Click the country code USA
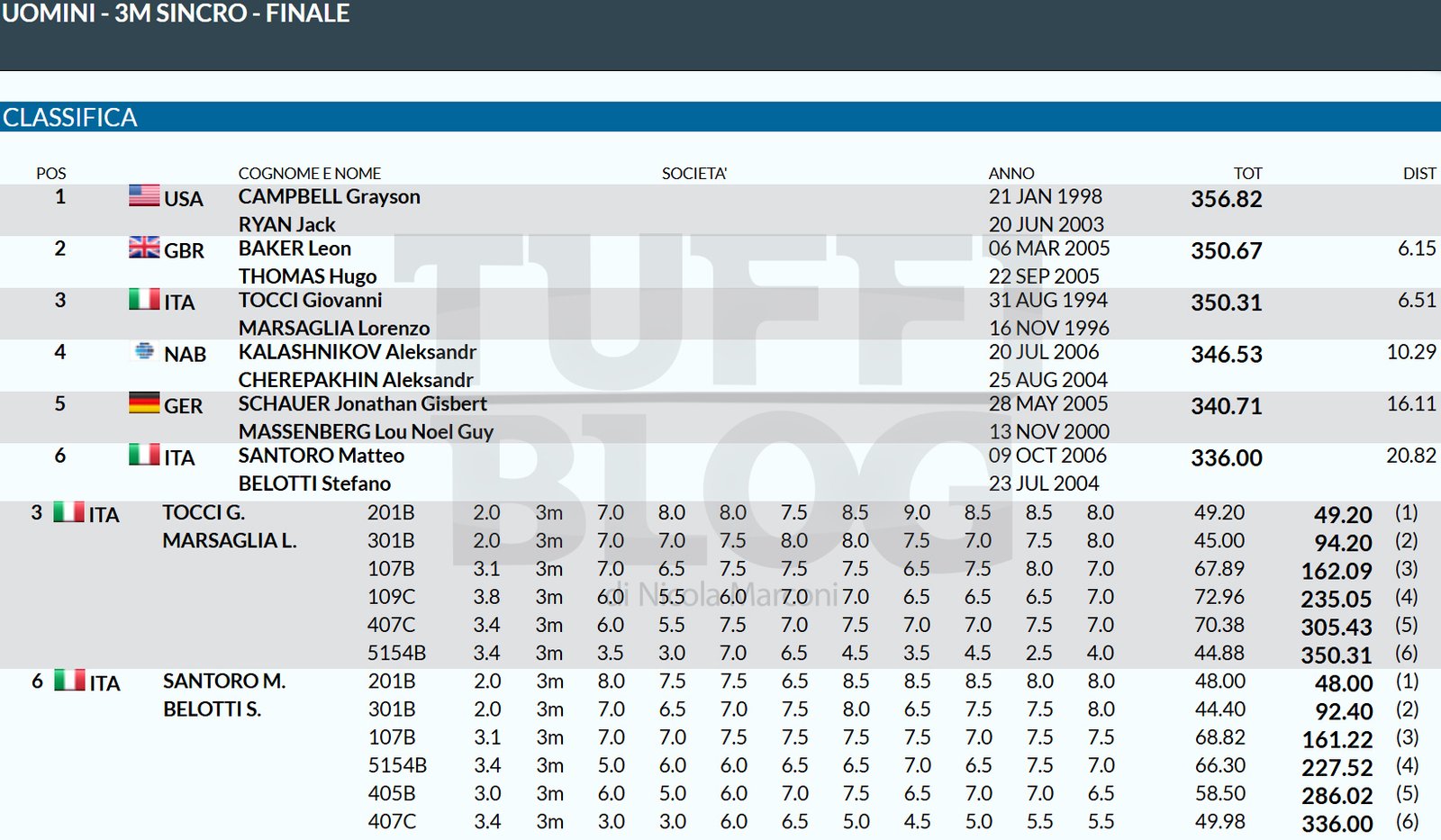This screenshot has width=1441, height=840. pos(183,199)
